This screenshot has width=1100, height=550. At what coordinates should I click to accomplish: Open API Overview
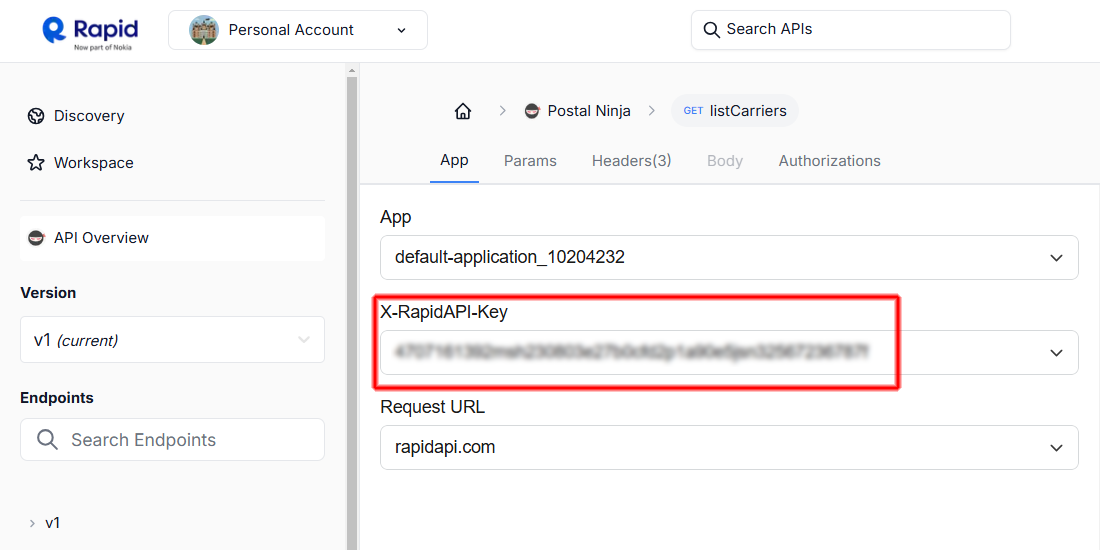pyautogui.click(x=173, y=238)
